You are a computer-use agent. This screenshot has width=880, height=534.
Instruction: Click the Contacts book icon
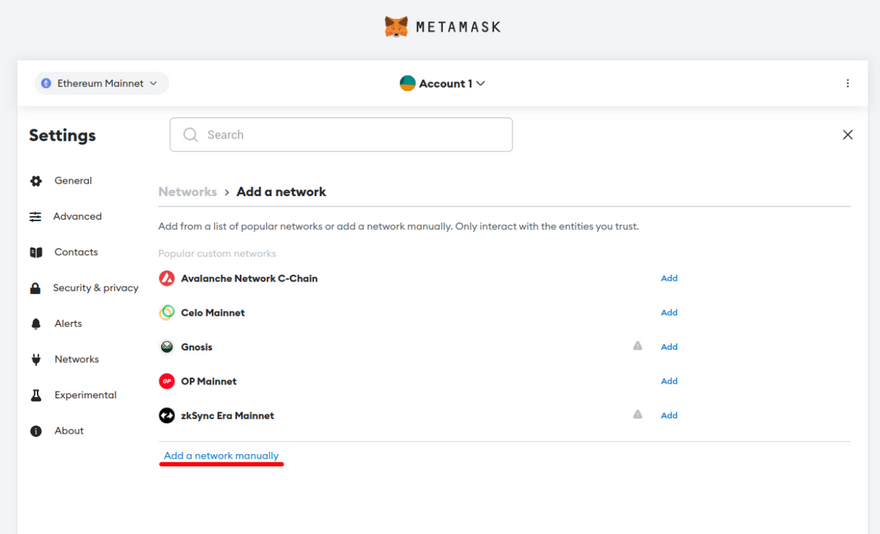coord(36,253)
